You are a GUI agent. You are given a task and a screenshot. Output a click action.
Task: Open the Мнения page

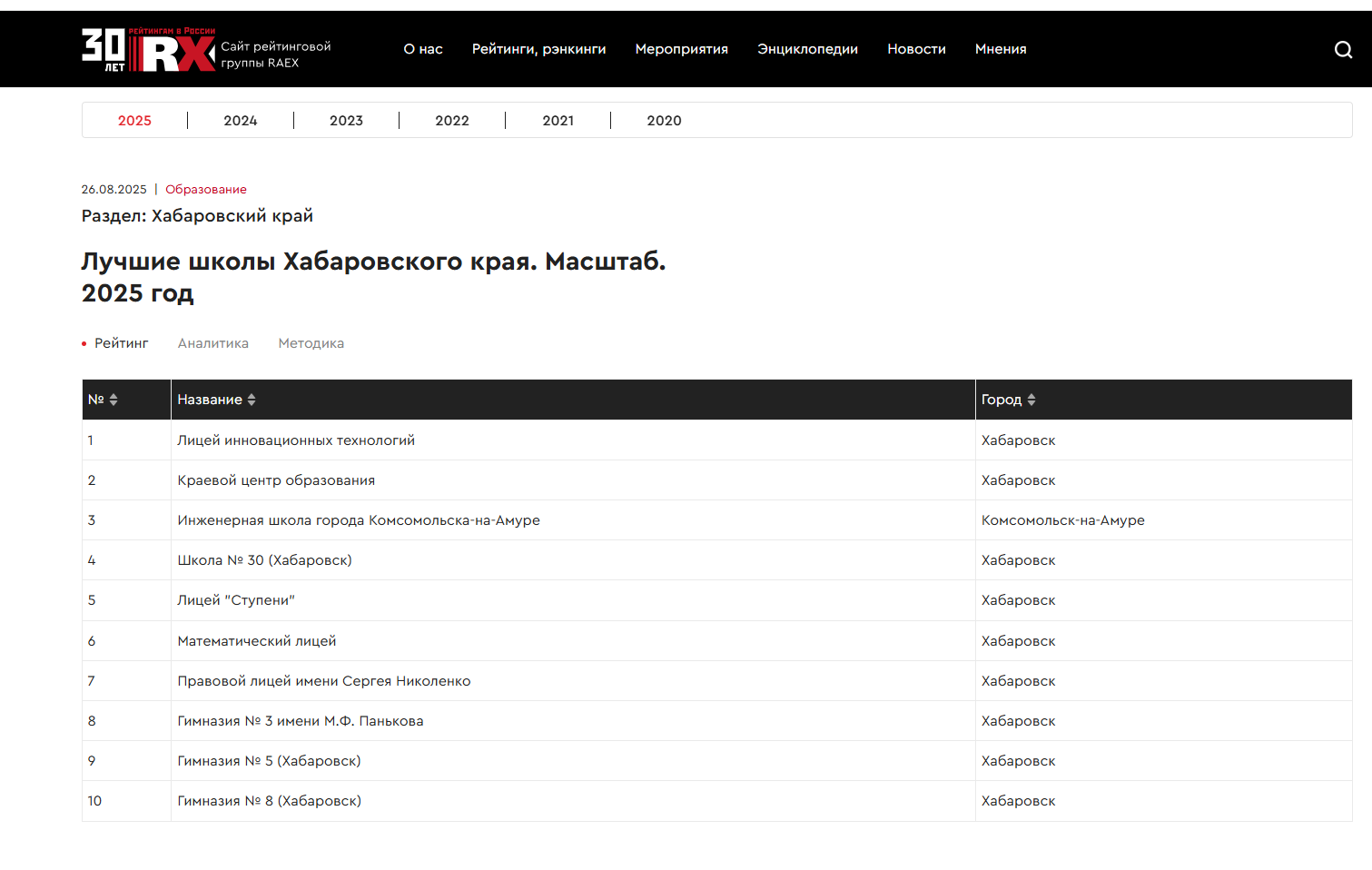point(1001,49)
